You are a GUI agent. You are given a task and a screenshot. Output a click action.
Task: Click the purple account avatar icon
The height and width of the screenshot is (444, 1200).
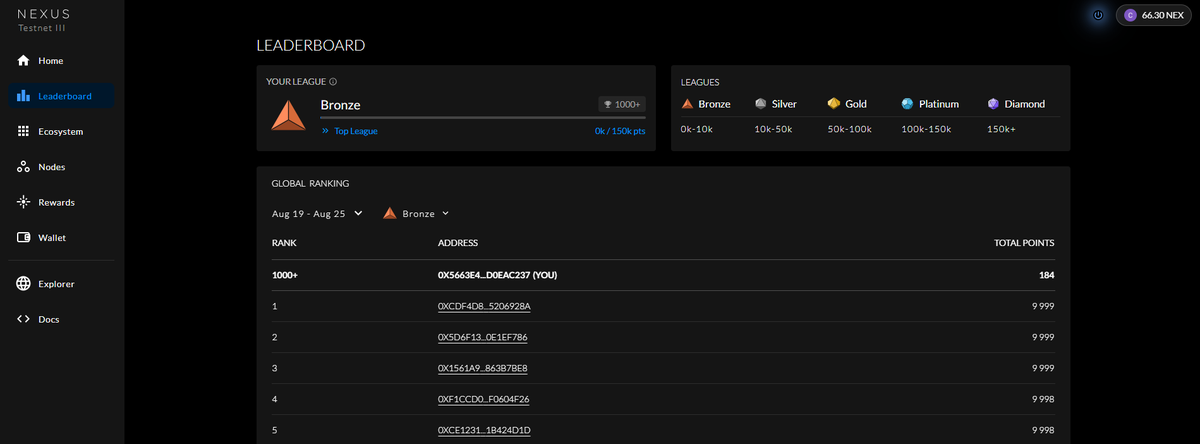(1130, 15)
